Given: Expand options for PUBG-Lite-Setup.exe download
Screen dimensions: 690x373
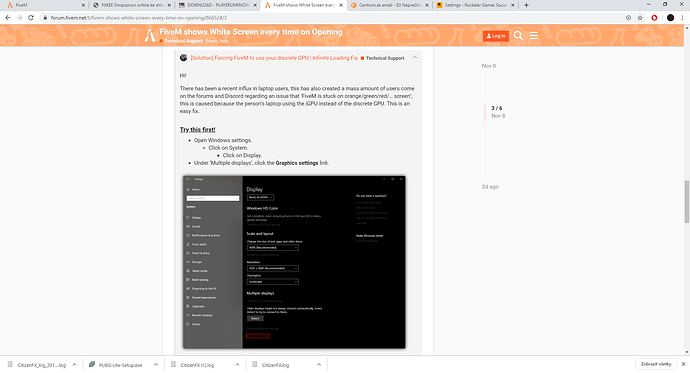Looking at the screenshot, I should point(156,365).
